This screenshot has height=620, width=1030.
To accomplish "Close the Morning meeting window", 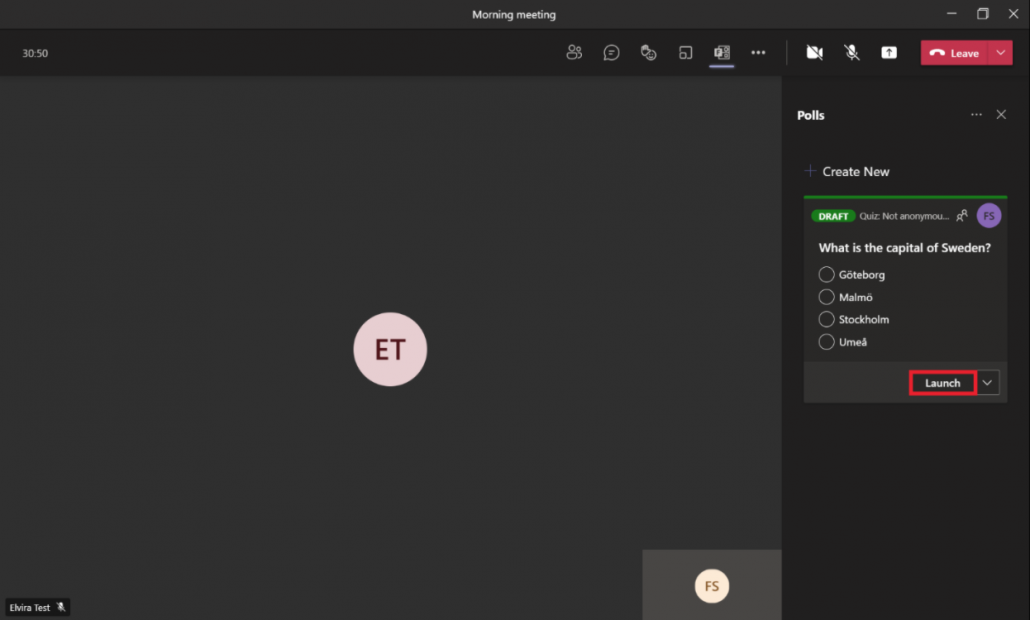I will [1014, 14].
